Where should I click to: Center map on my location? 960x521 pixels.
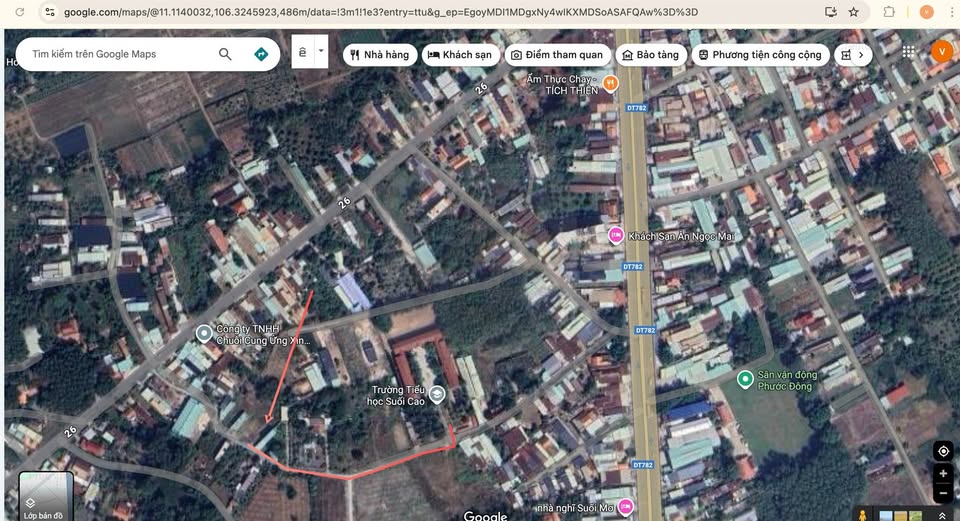tap(942, 451)
